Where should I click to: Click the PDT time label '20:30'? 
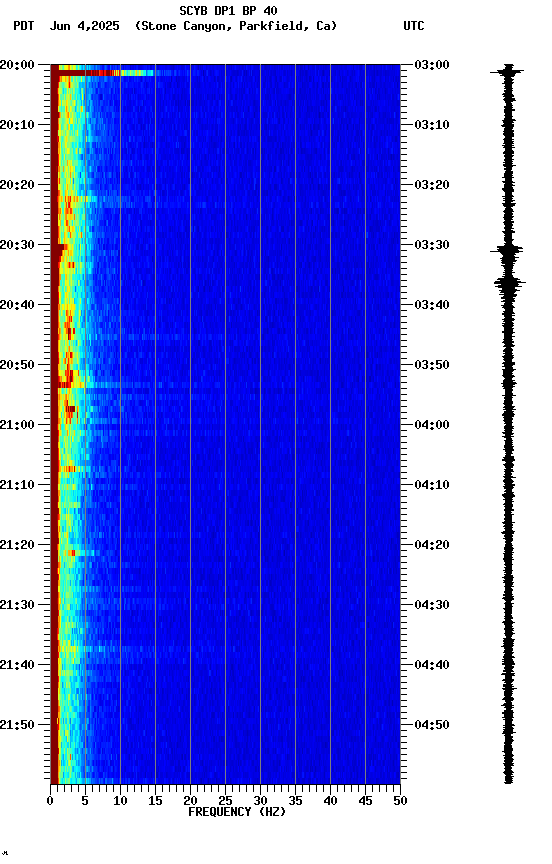point(17,245)
